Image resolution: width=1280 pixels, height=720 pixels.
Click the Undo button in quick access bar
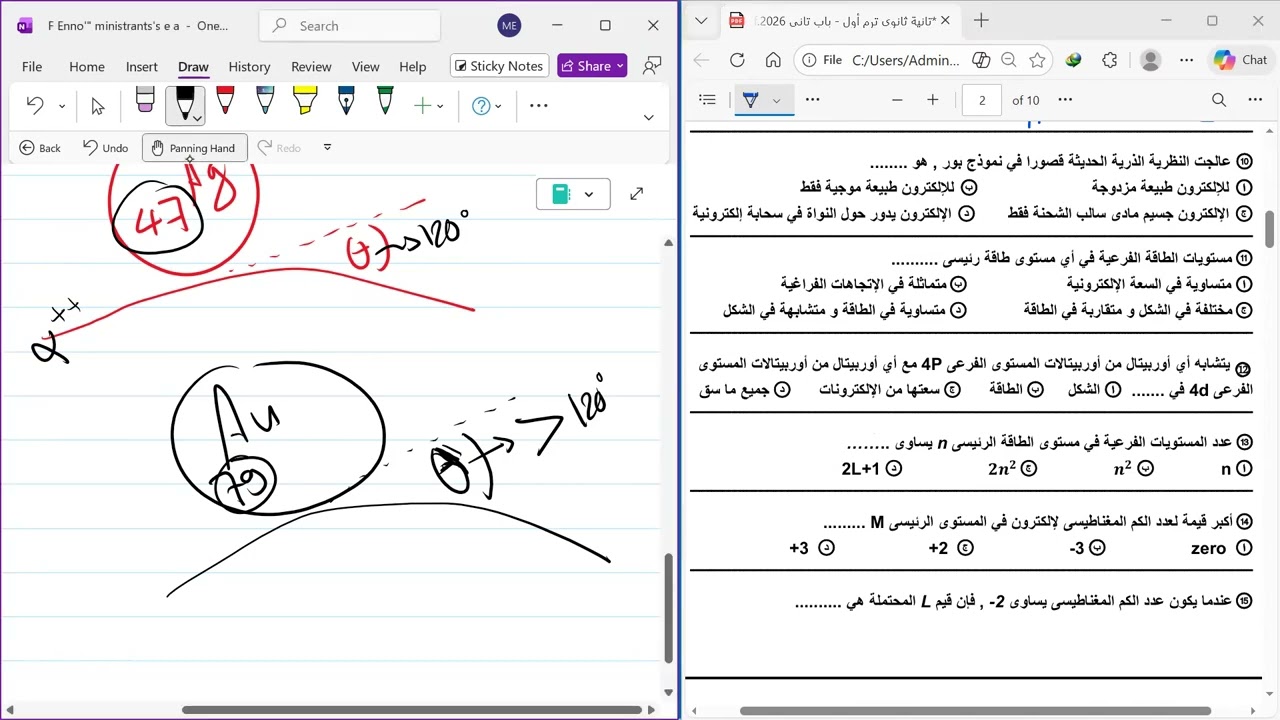tap(105, 148)
